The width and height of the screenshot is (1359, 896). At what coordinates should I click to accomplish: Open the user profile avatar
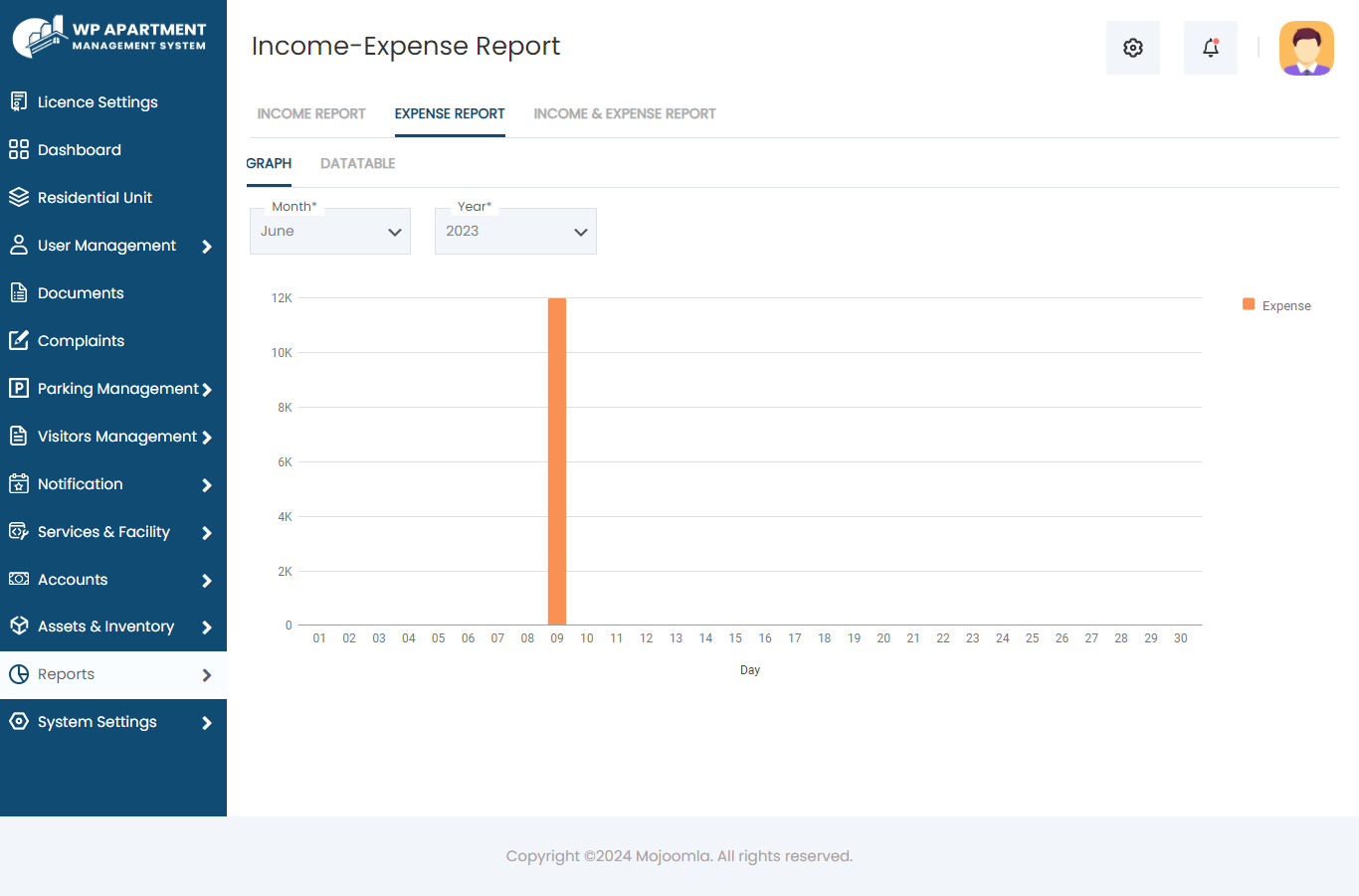click(x=1306, y=48)
